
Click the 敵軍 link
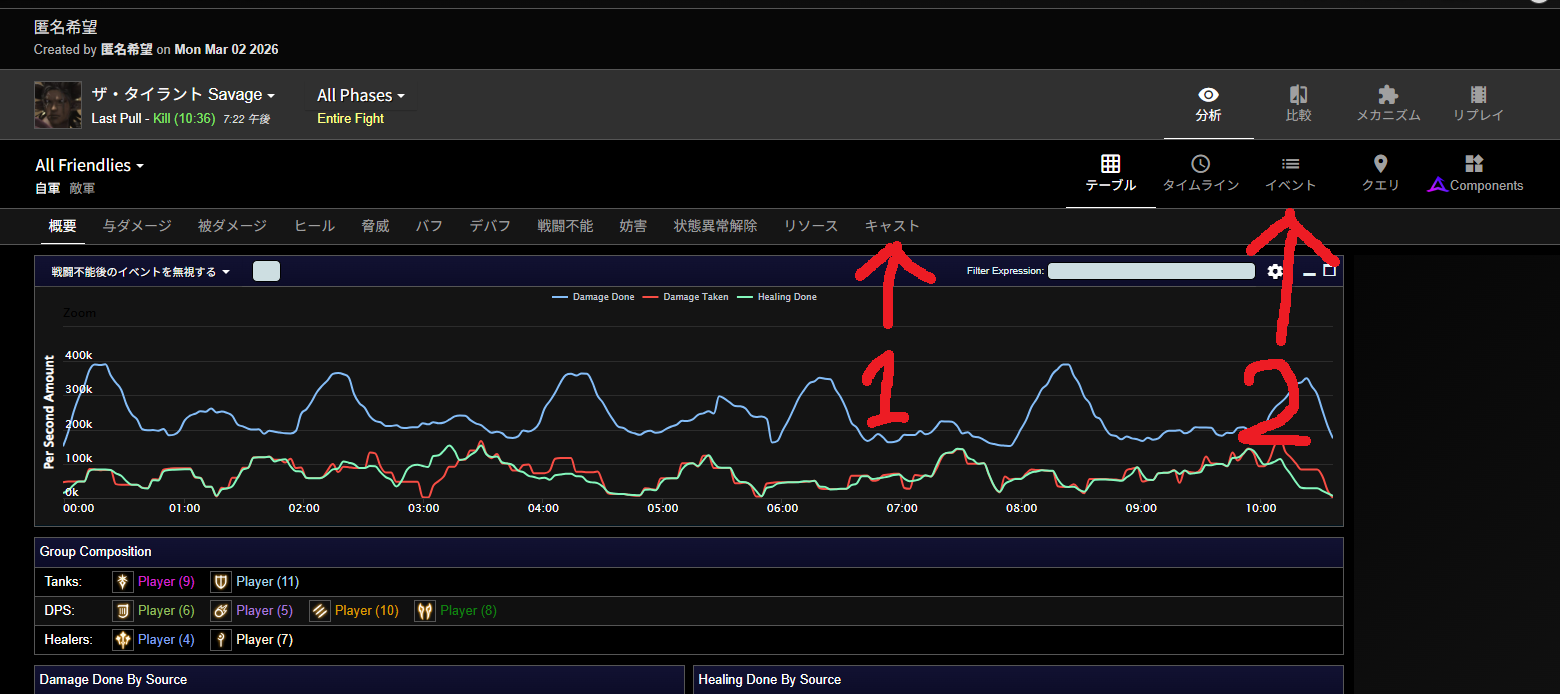point(82,188)
